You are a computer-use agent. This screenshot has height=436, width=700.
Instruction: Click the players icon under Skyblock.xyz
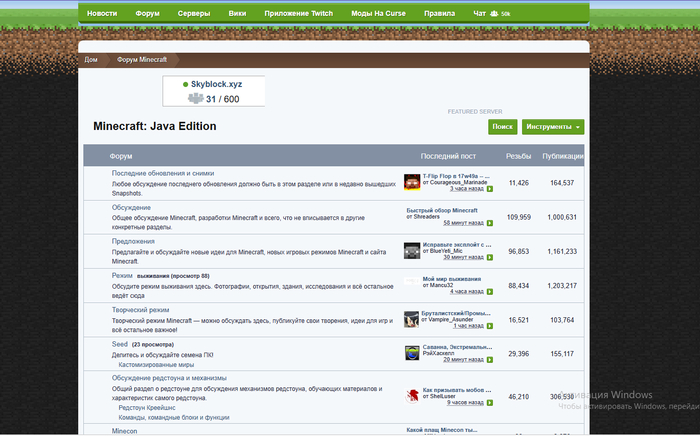click(196, 99)
